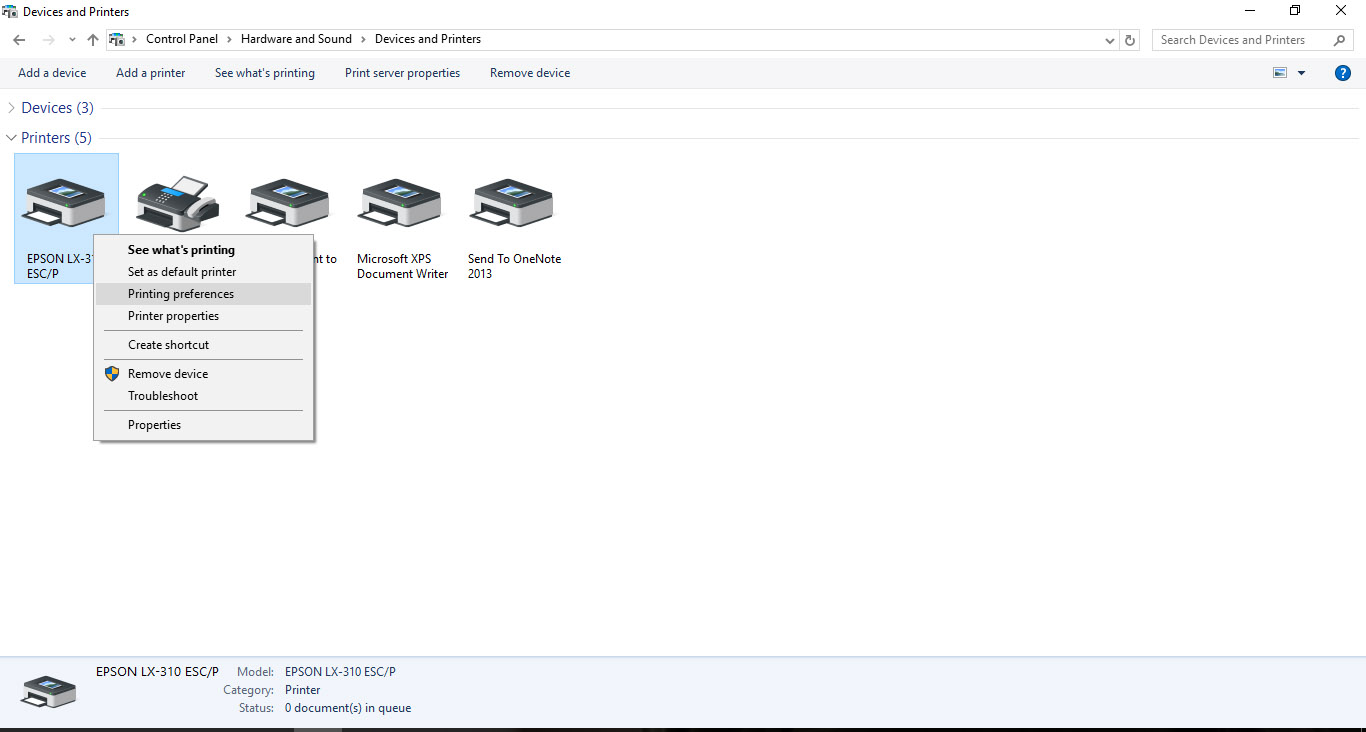Go to Control Panel breadcrumb

coord(182,39)
